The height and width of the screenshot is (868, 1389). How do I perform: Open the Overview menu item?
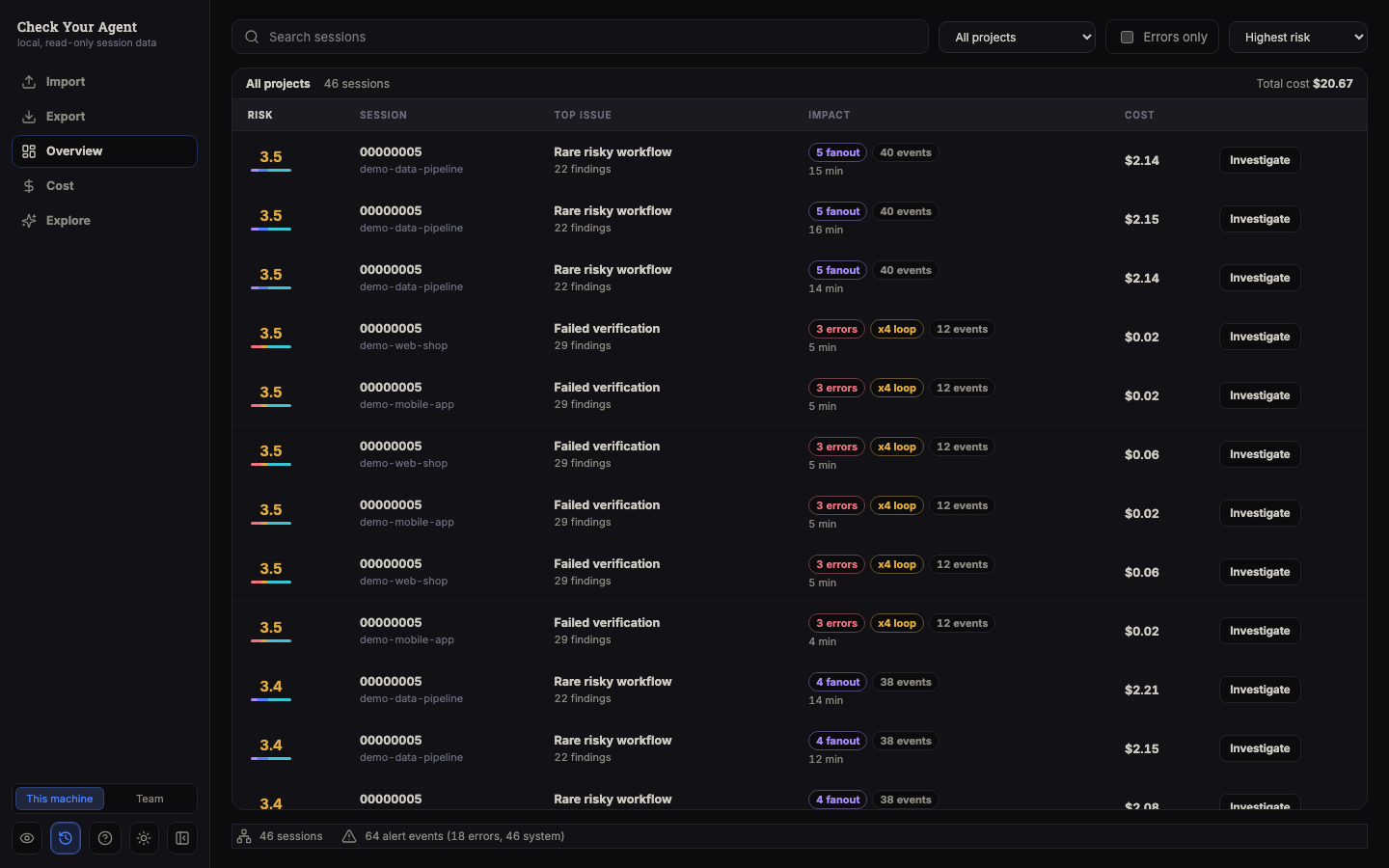tap(104, 151)
